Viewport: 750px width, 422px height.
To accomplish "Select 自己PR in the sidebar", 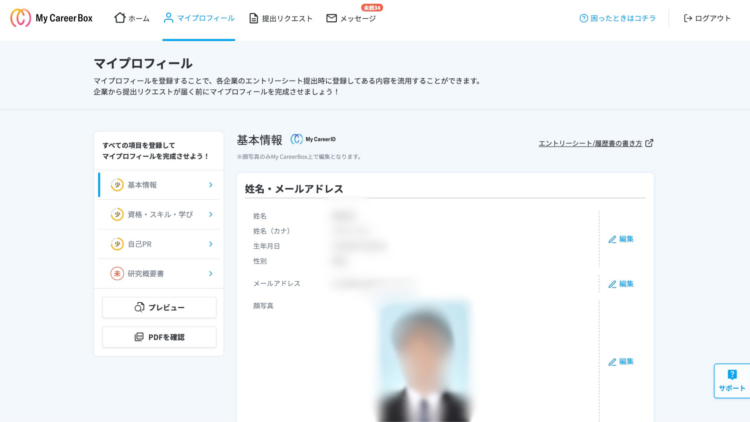I will click(x=159, y=244).
